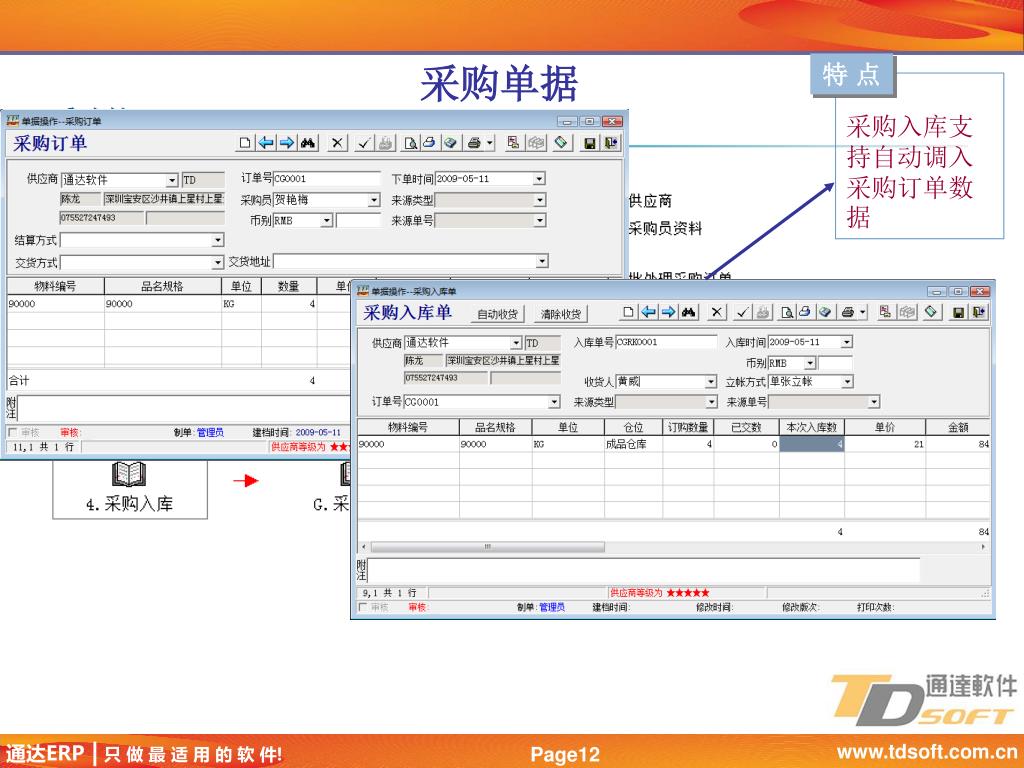Click 入库单号 field containing CGRK0001
The image size is (1024, 768).
coord(666,342)
